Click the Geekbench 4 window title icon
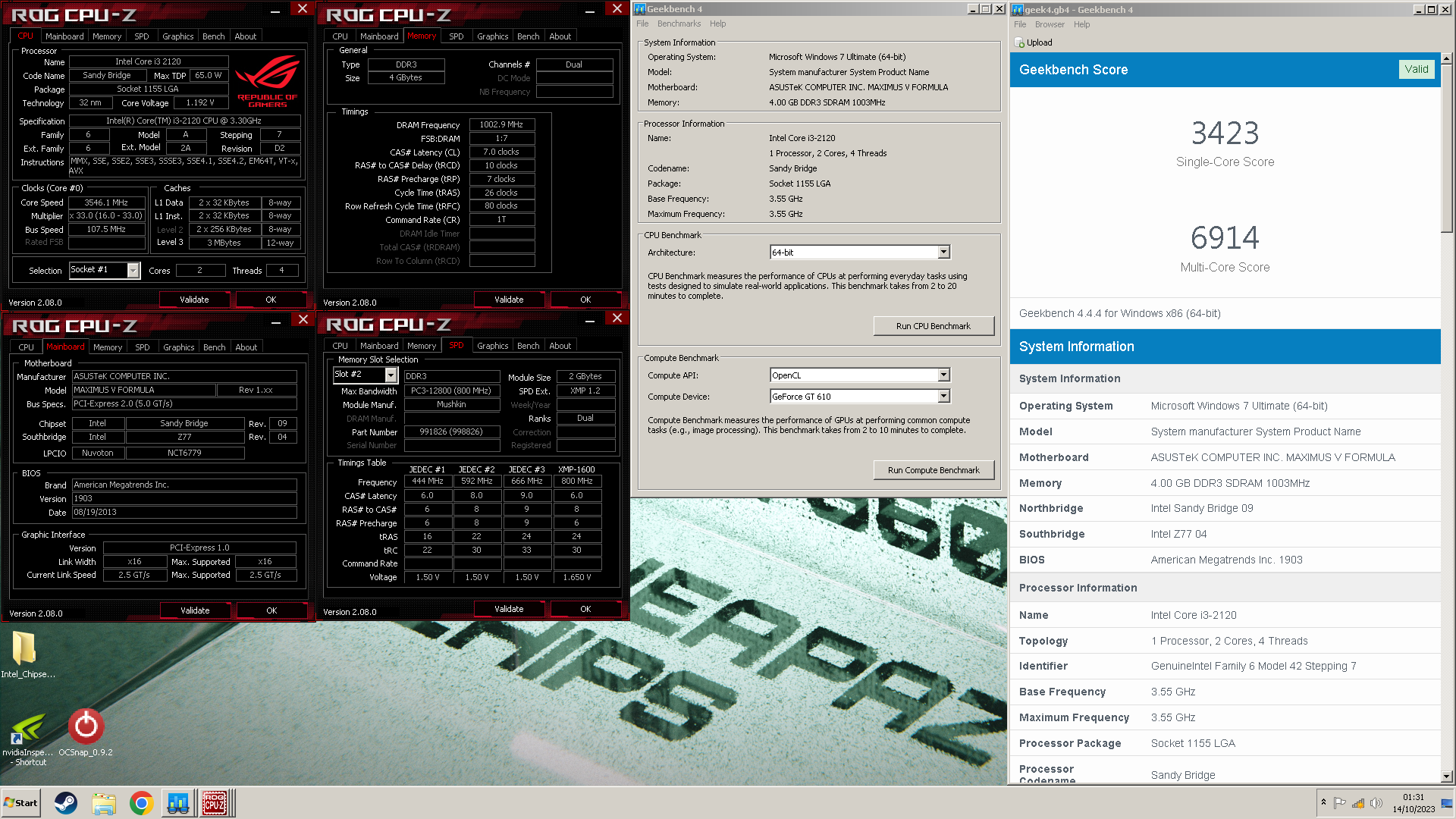1456x819 pixels. click(x=640, y=9)
